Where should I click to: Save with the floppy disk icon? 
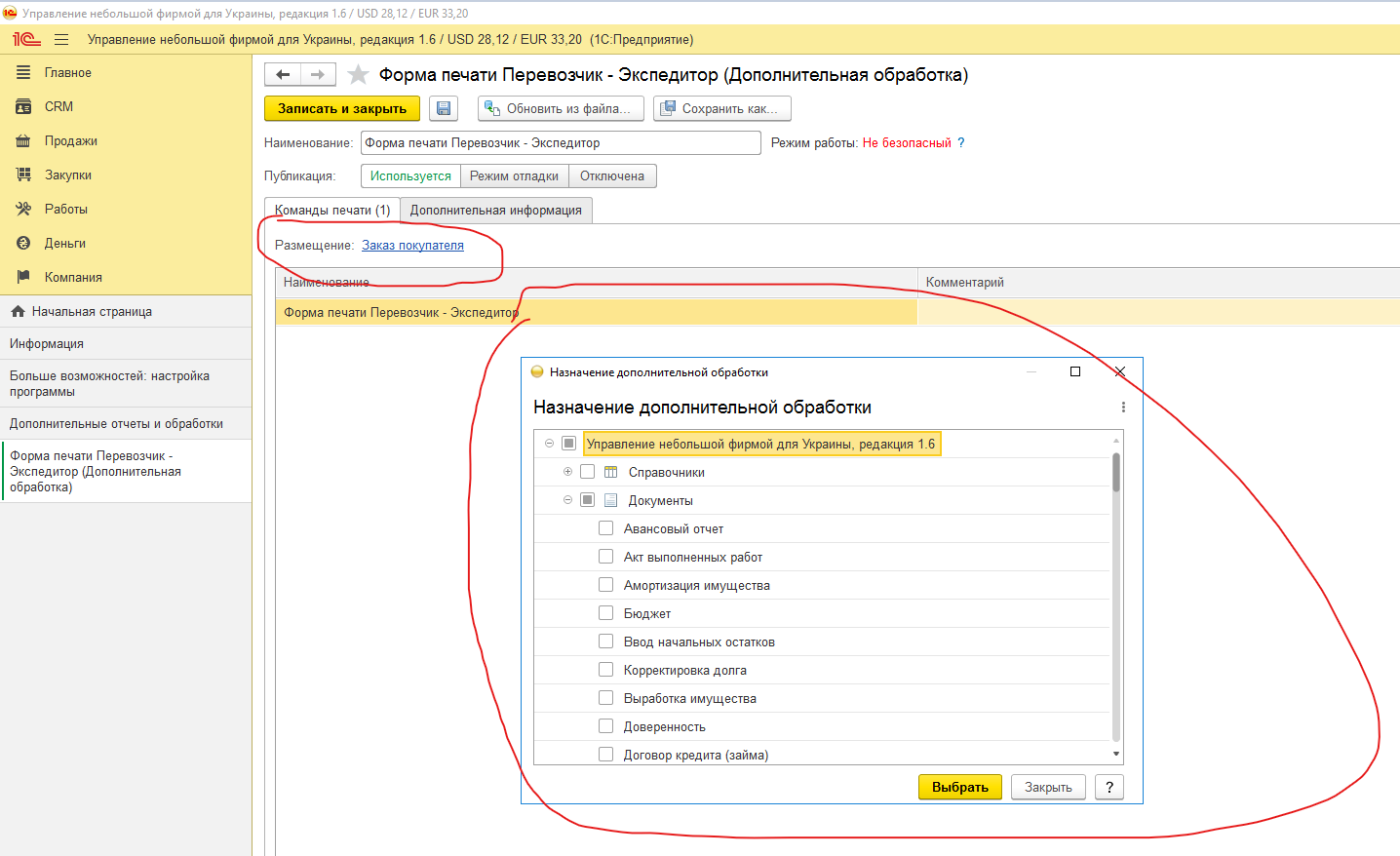tap(444, 108)
